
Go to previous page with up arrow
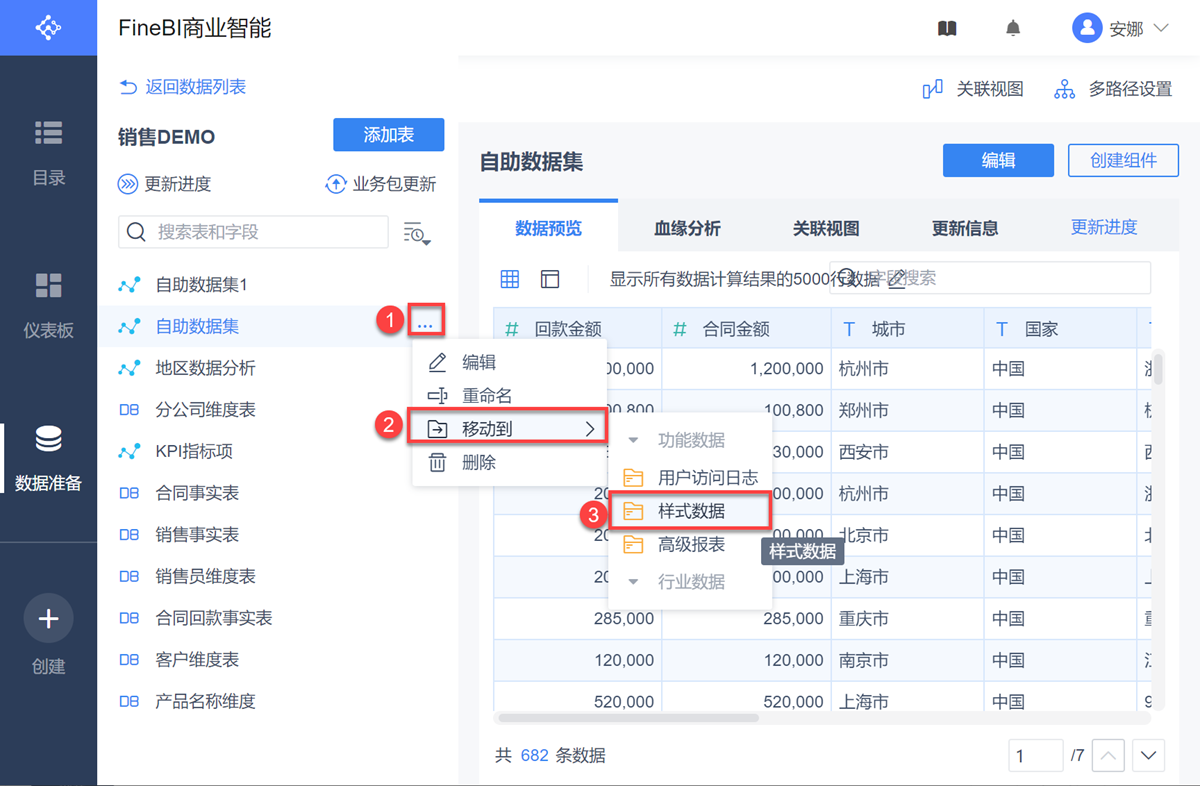click(1108, 756)
